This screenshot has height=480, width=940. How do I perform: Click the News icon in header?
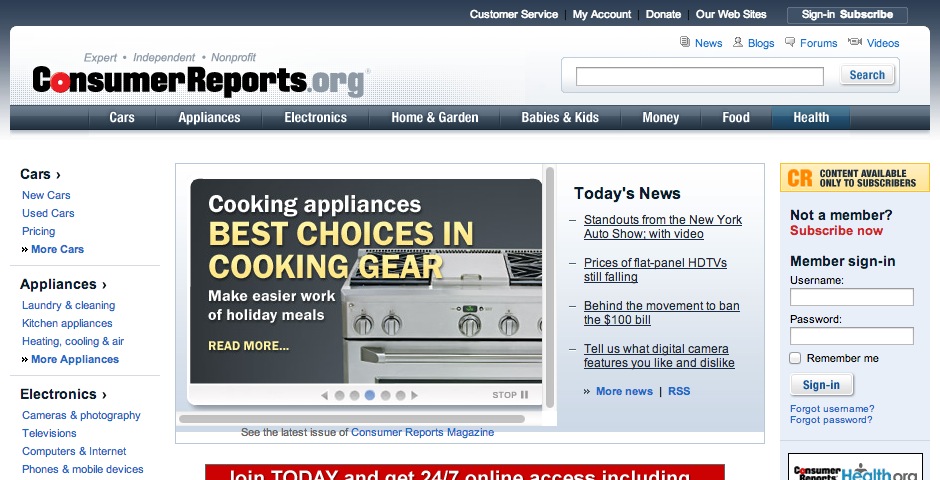coord(685,42)
